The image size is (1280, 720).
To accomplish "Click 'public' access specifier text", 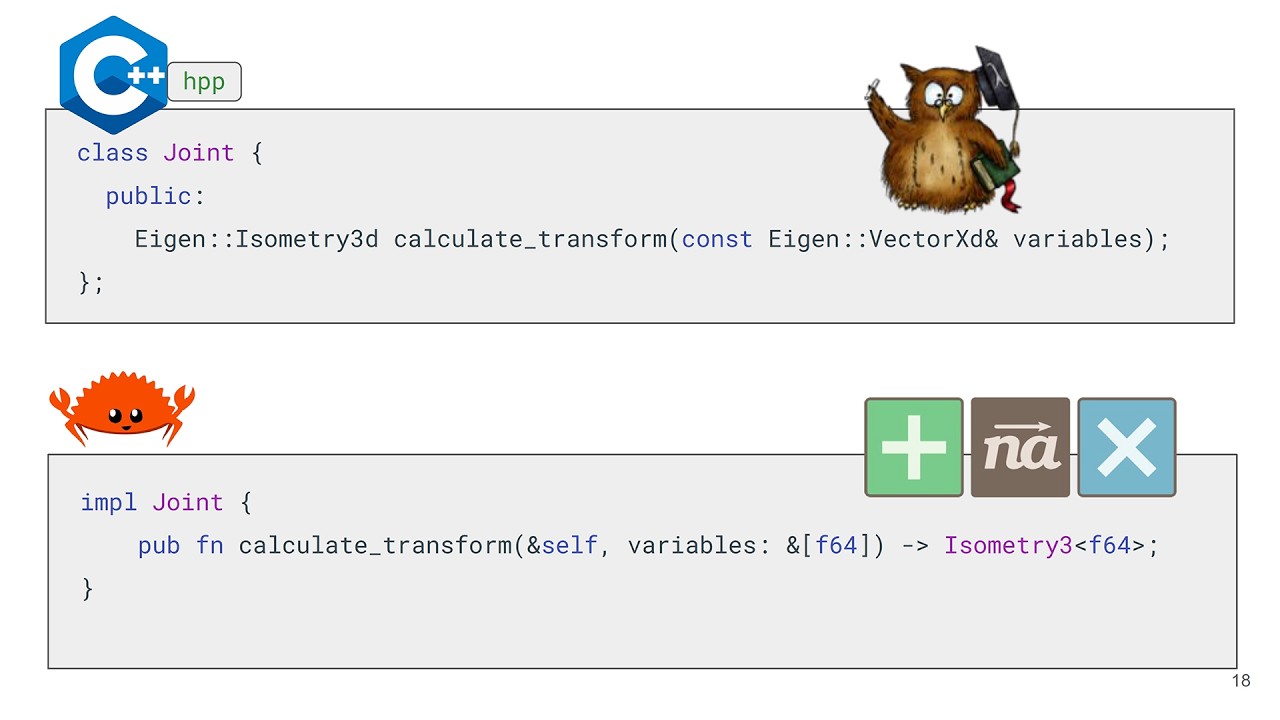I will tap(148, 196).
